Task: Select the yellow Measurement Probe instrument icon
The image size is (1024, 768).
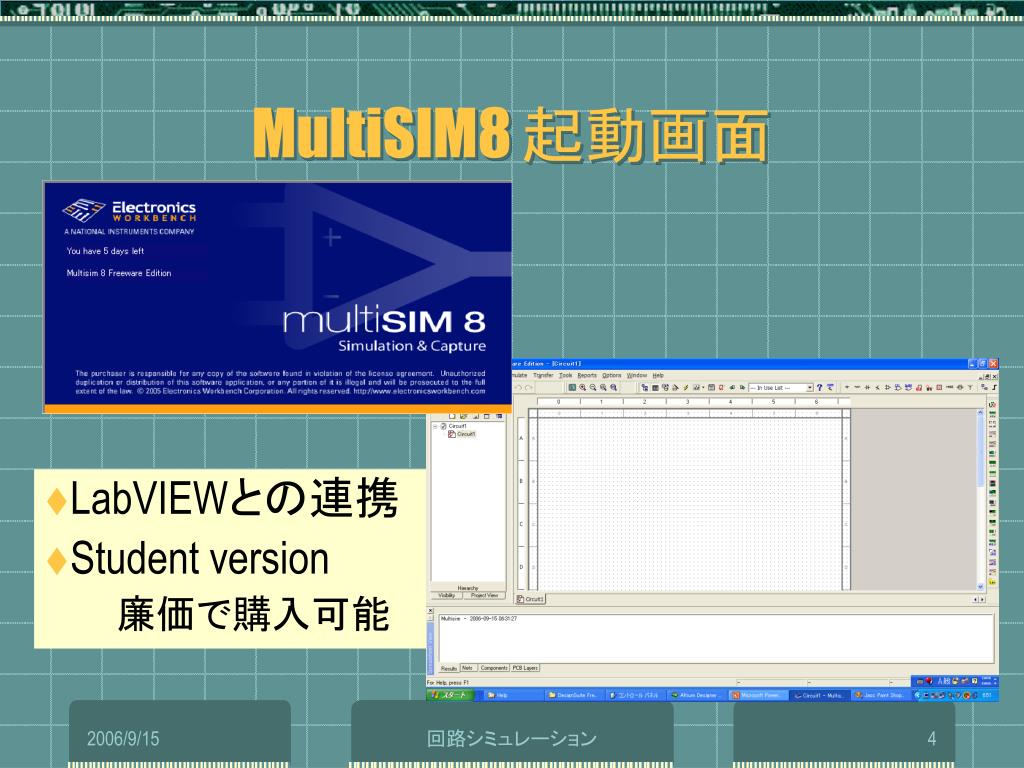Action: pyautogui.click(x=992, y=583)
